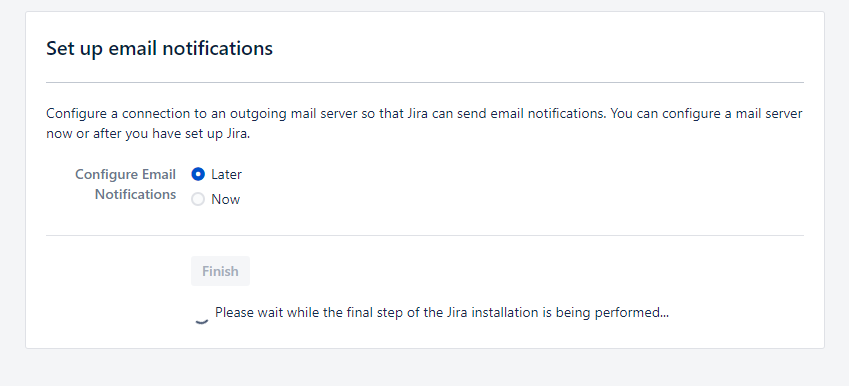Click the "Please wait while the final step" message

point(442,312)
